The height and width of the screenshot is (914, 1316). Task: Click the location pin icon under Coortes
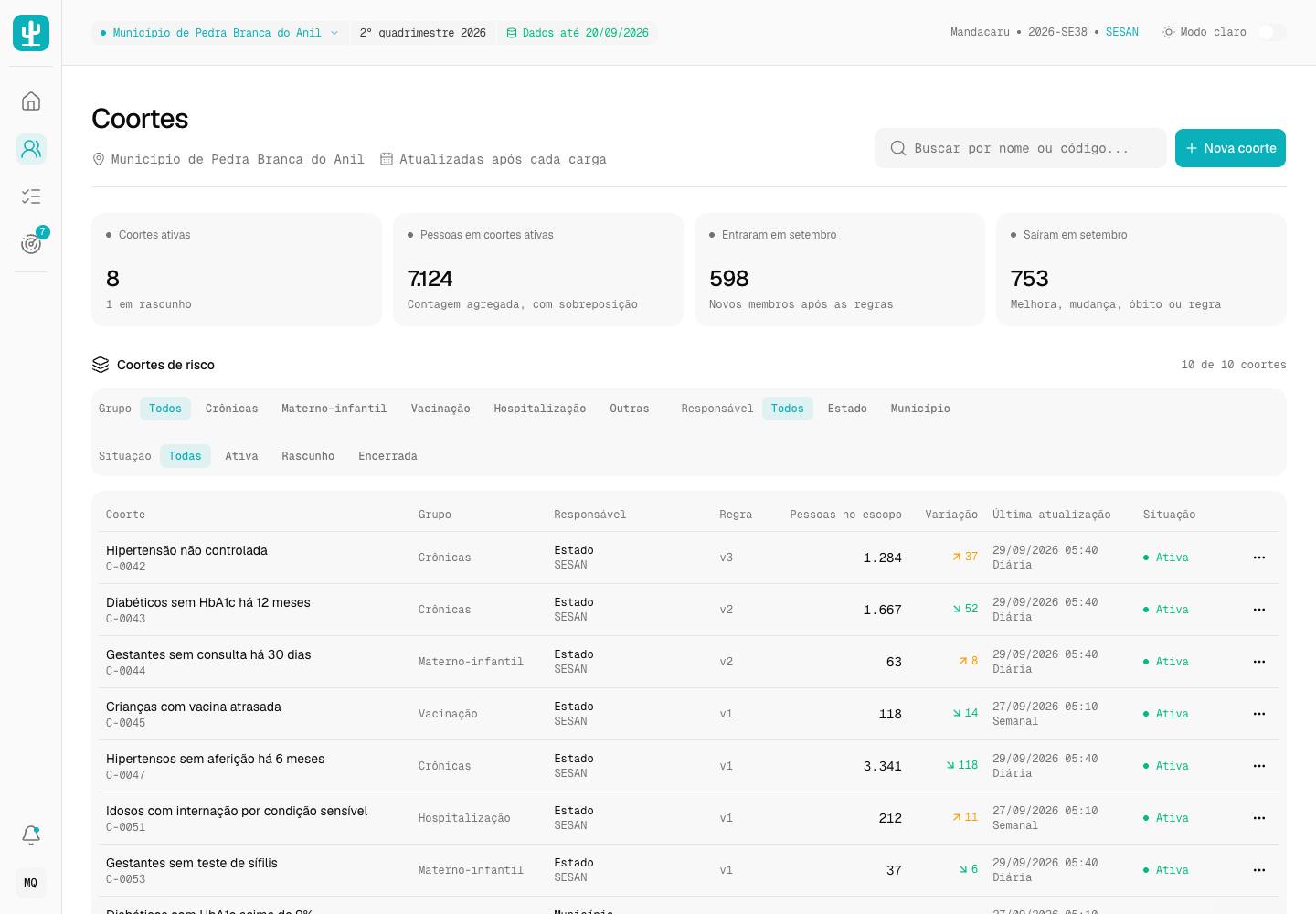pos(99,159)
